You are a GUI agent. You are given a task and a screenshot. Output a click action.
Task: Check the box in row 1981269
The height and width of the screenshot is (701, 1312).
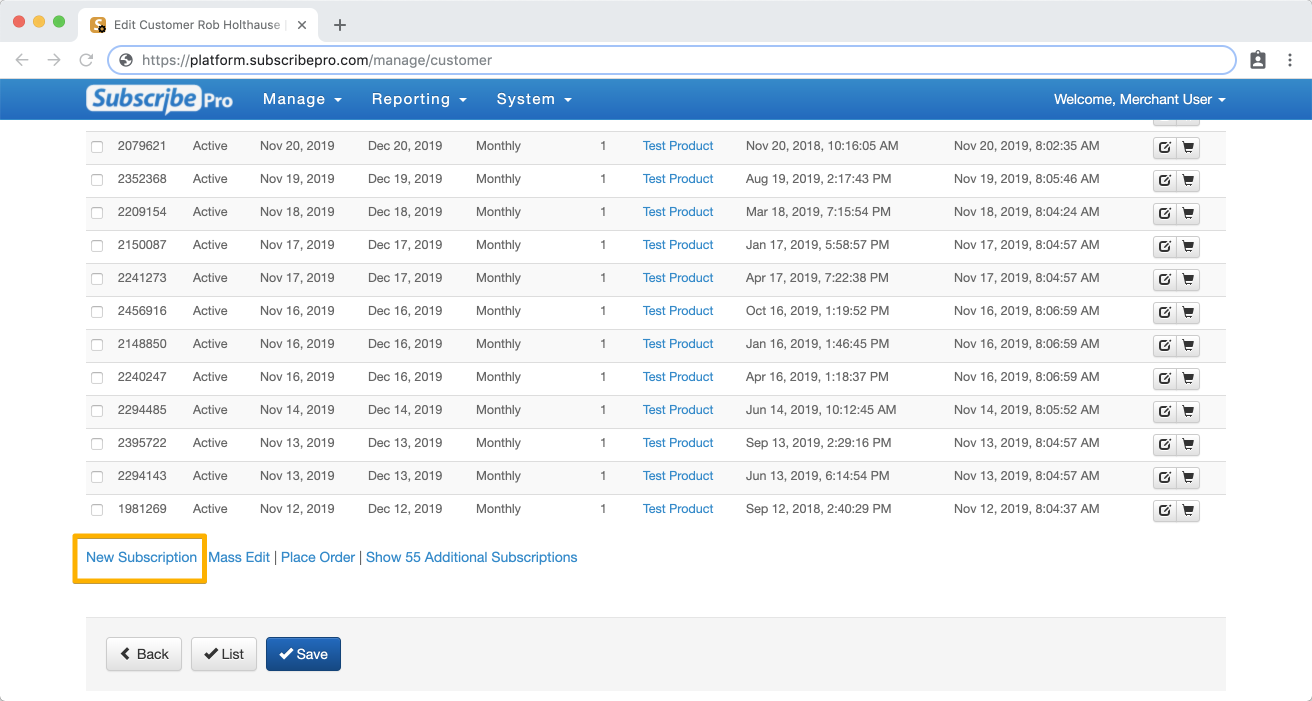click(x=97, y=510)
